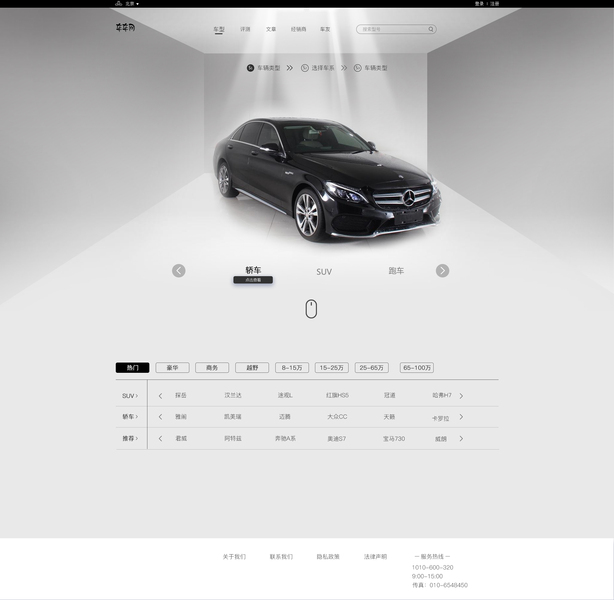Open the 汉兰达 model link
Image resolution: width=614 pixels, height=600 pixels.
point(233,395)
